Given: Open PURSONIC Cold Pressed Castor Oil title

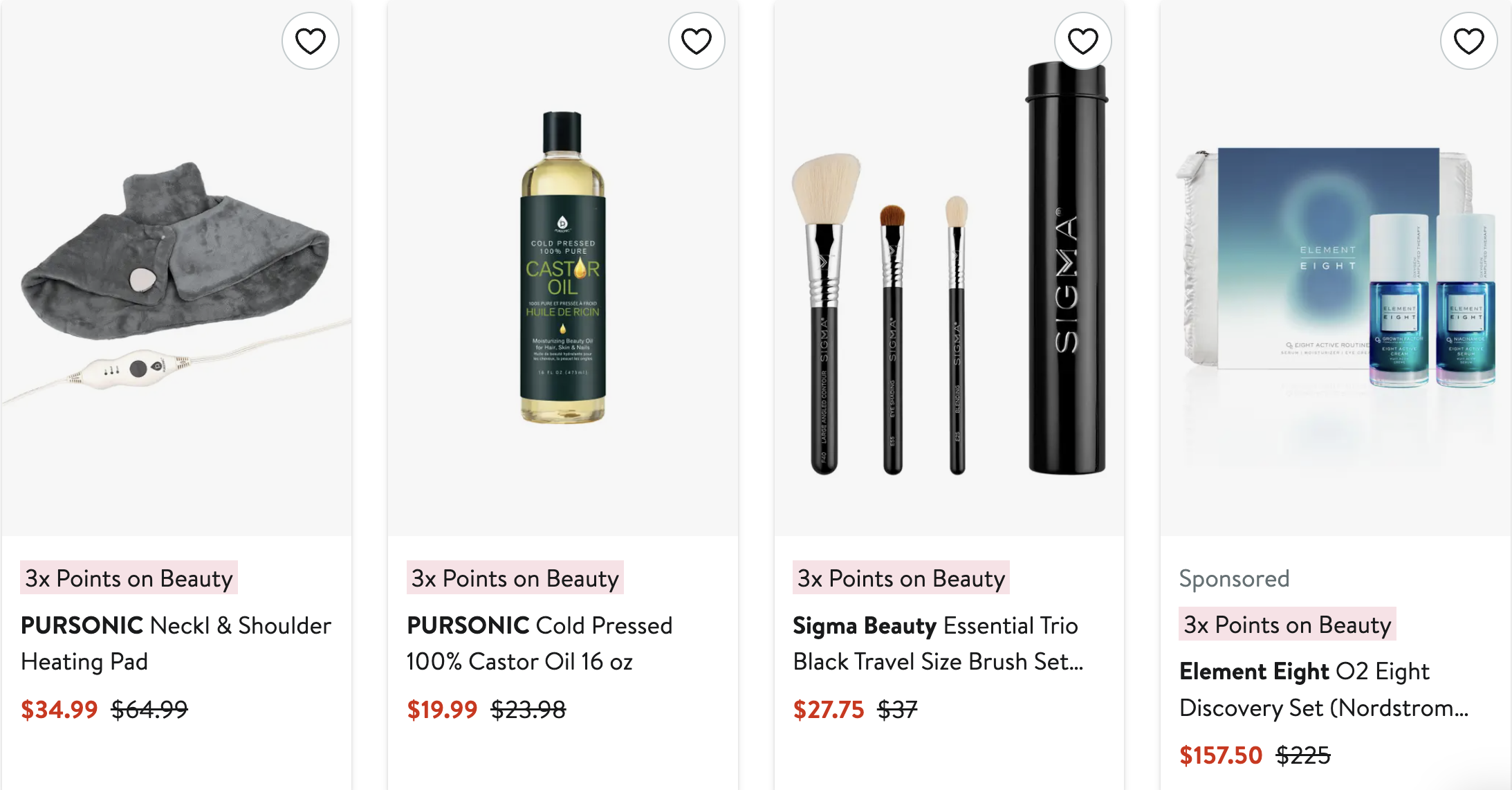Looking at the screenshot, I should 540,643.
